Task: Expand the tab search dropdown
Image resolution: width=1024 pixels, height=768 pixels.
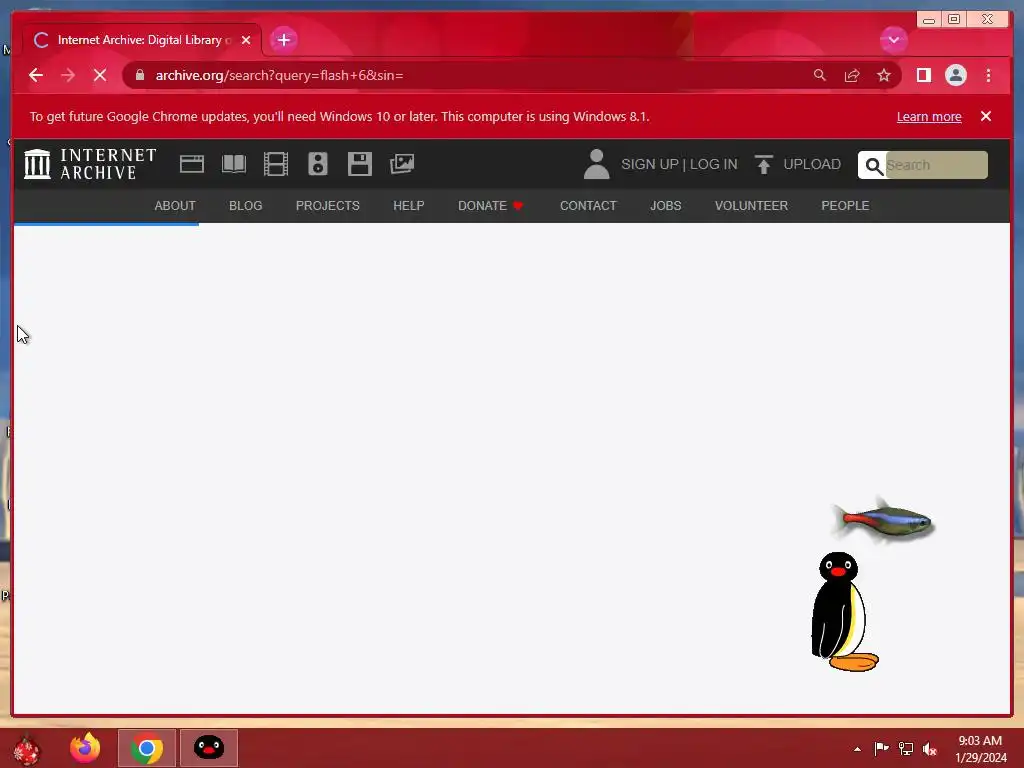Action: [893, 40]
